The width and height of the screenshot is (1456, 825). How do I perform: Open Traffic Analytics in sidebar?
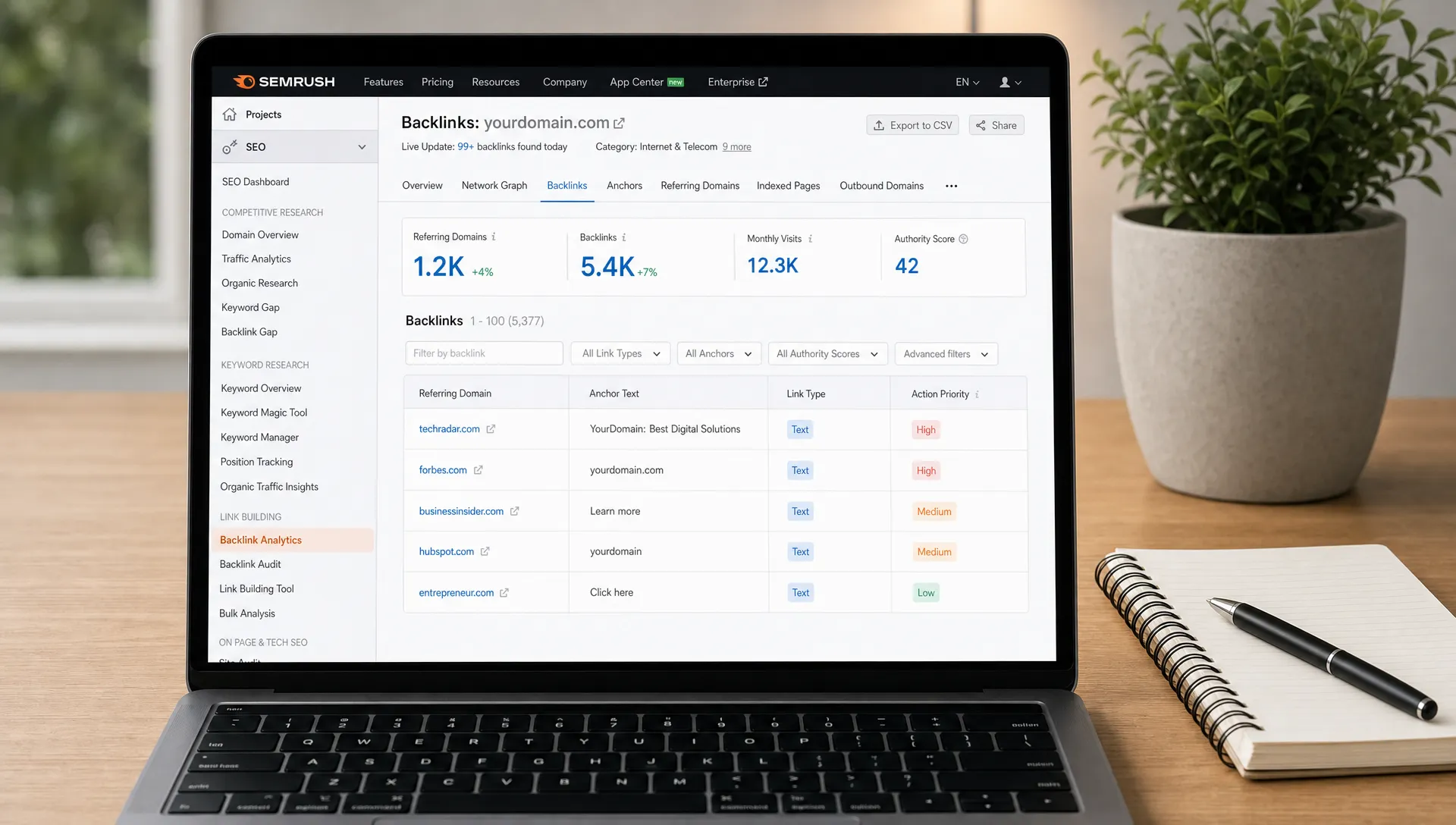pos(256,259)
